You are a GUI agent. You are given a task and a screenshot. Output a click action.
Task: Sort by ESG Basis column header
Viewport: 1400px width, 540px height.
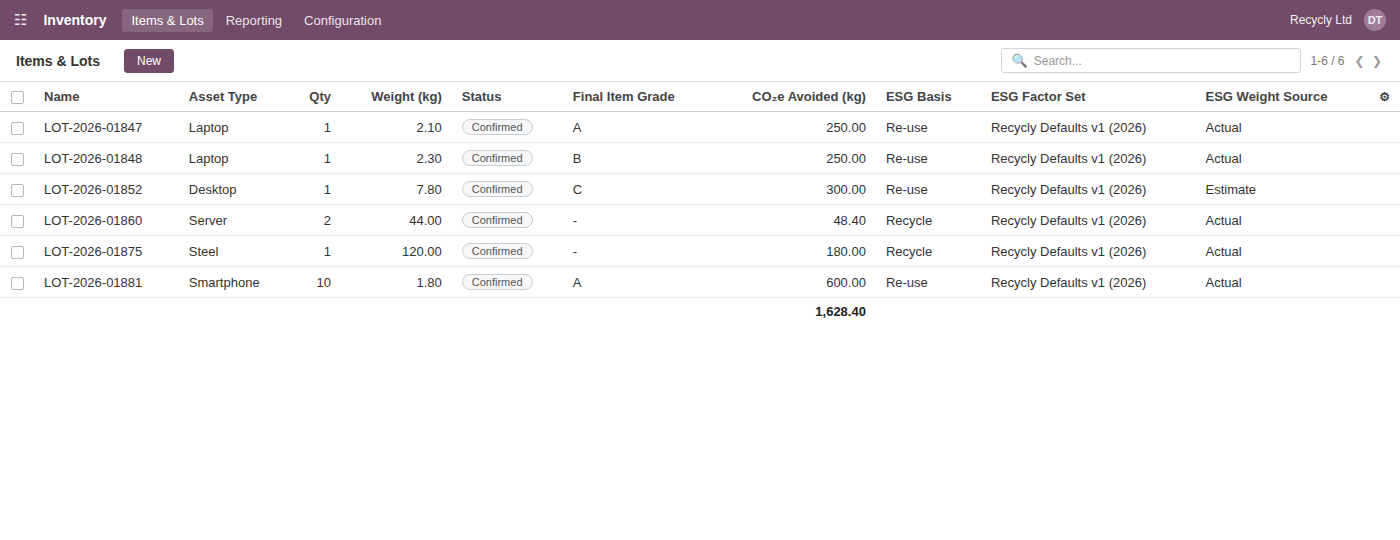[x=919, y=97]
